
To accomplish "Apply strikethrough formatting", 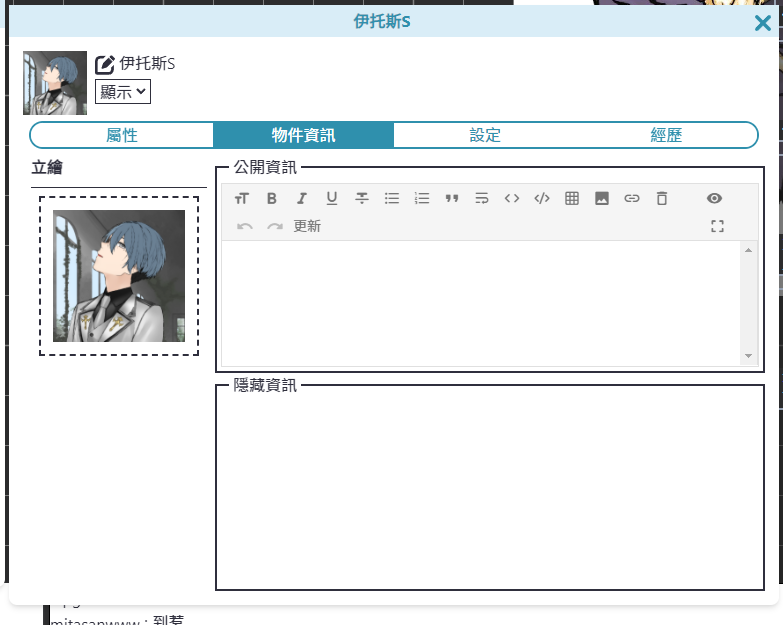I will tap(362, 199).
